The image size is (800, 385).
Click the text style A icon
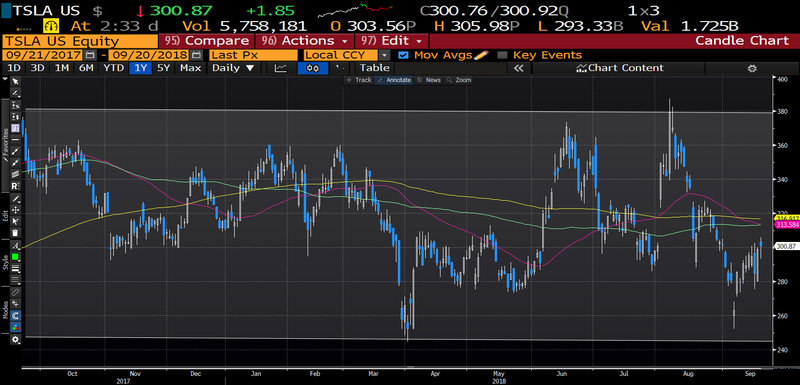click(x=15, y=245)
